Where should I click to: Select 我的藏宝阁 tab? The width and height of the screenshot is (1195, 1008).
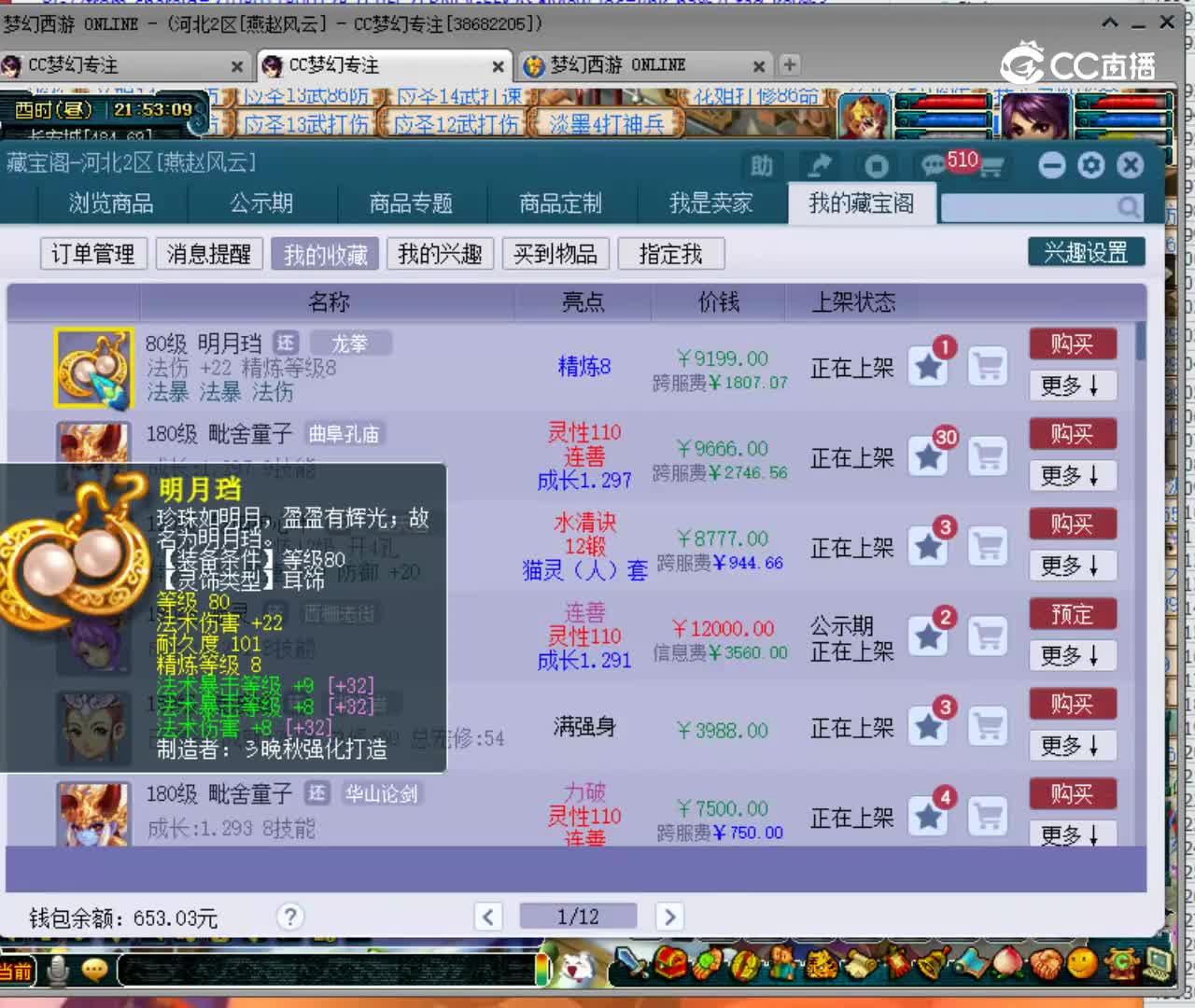click(862, 203)
